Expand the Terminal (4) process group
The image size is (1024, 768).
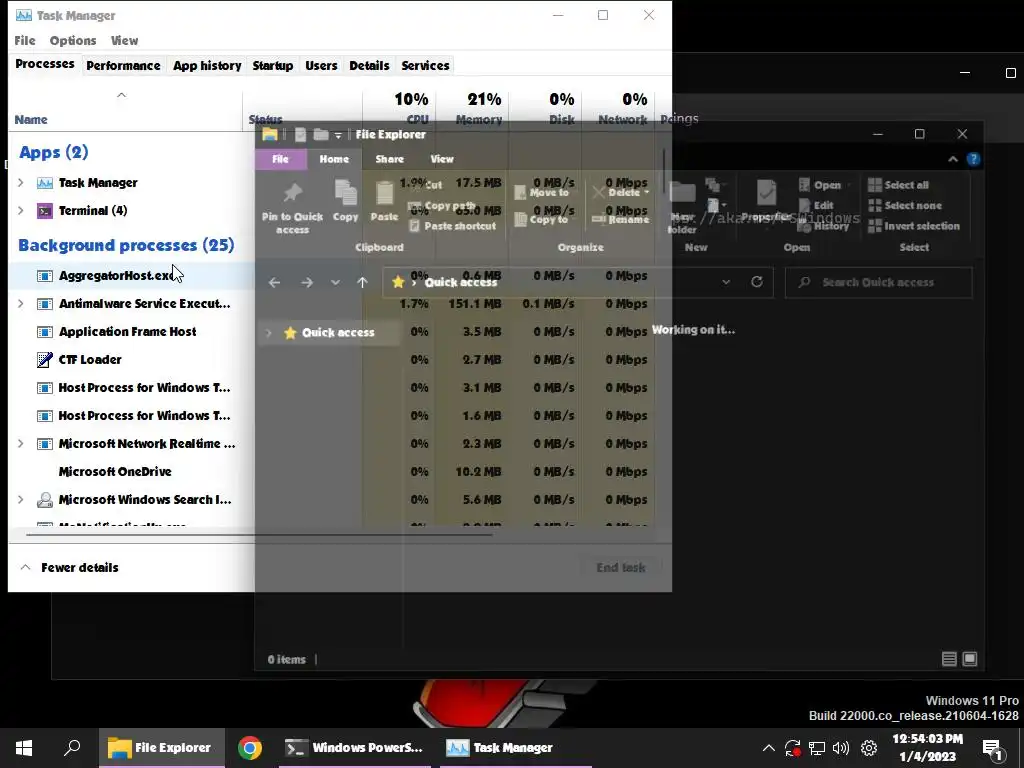(x=20, y=210)
